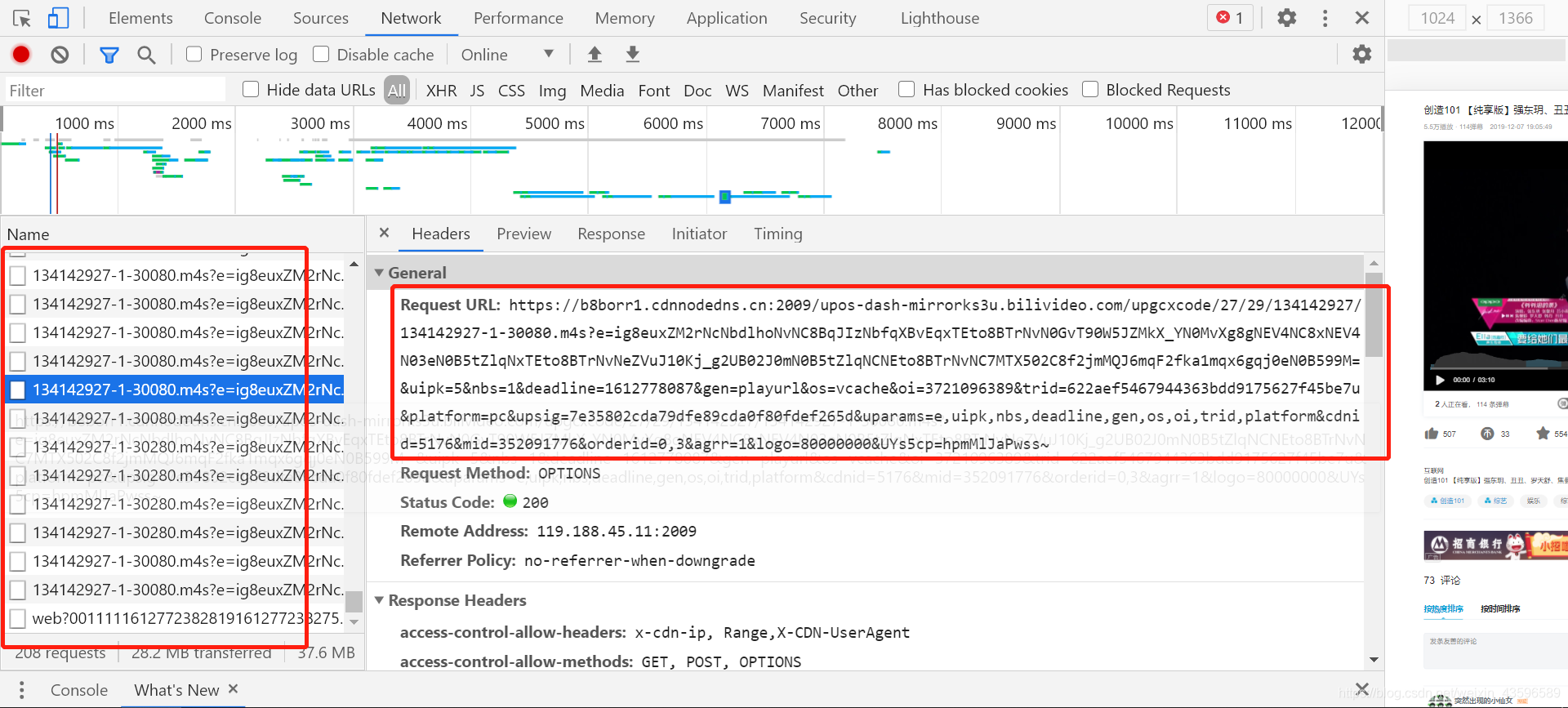
Task: Close the What's New drawer tab
Action: pyautogui.click(x=233, y=689)
